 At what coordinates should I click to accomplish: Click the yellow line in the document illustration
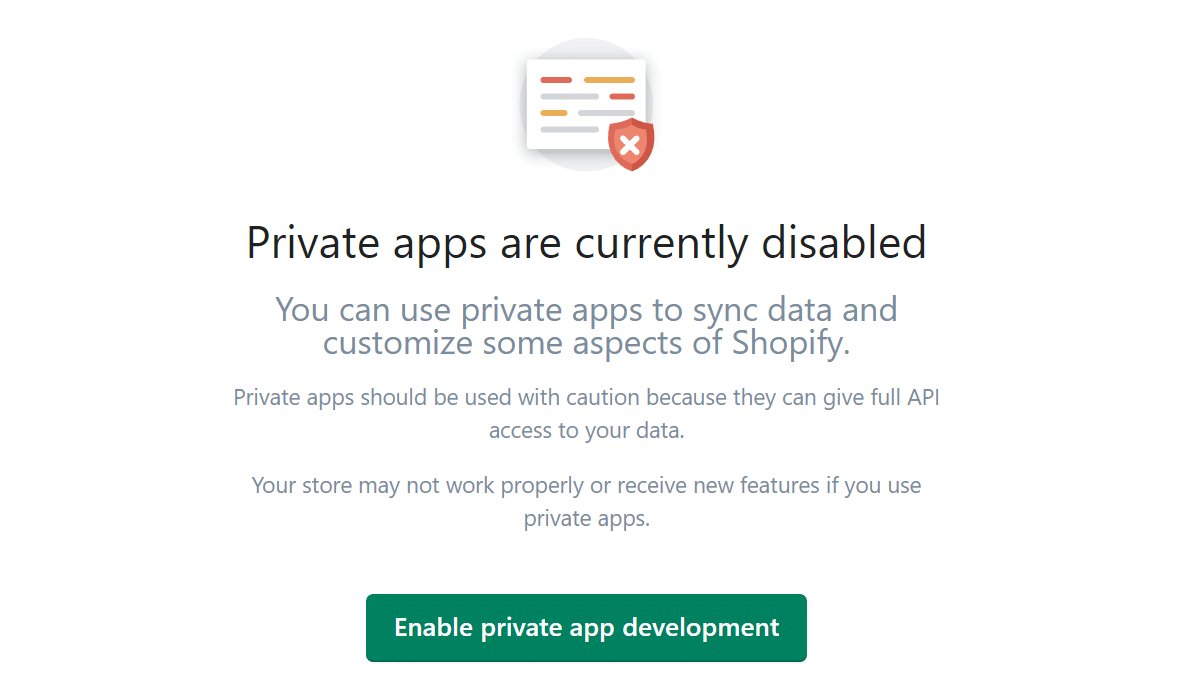pyautogui.click(x=554, y=112)
